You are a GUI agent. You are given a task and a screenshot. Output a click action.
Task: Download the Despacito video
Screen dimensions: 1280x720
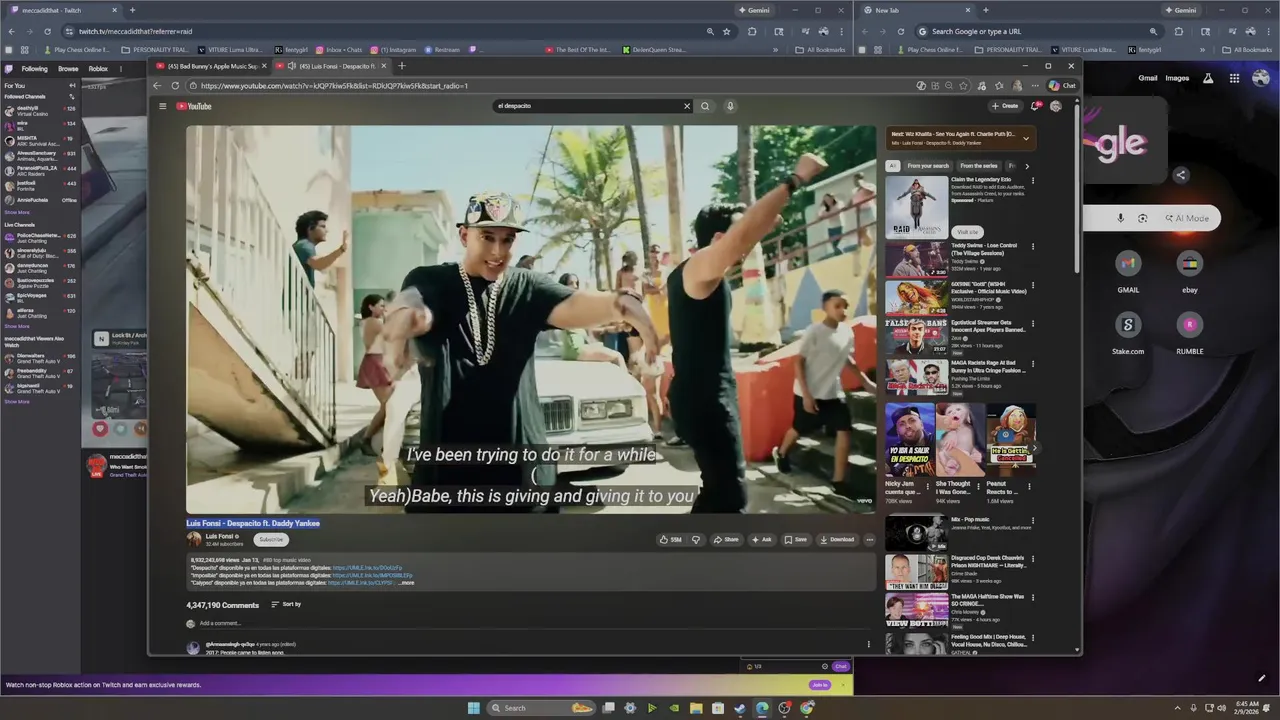coord(837,539)
